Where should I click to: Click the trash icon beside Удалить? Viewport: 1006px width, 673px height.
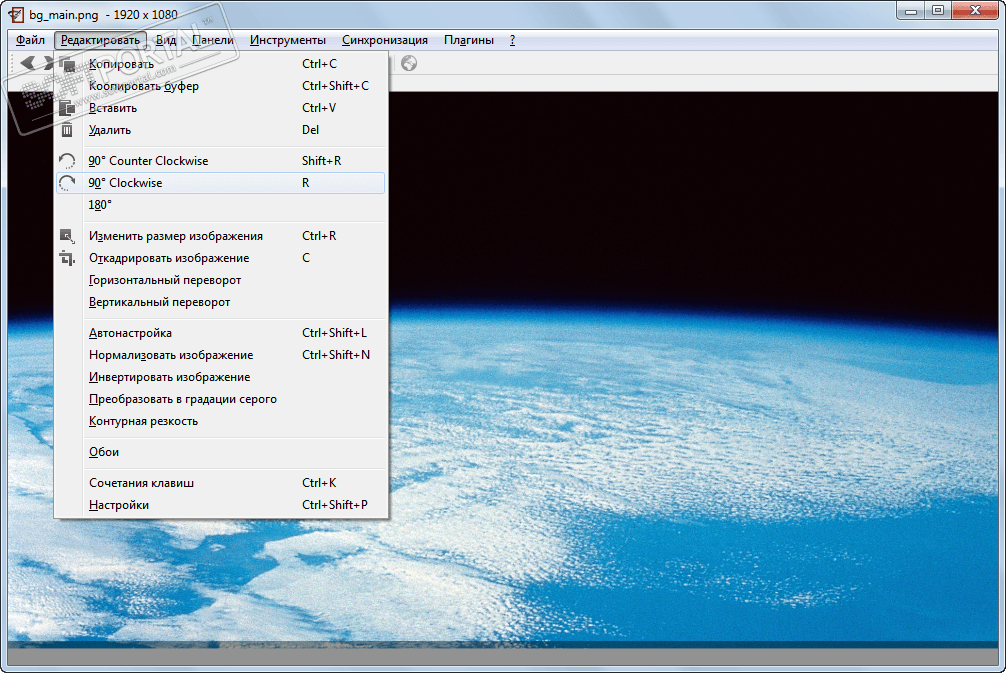(x=67, y=130)
